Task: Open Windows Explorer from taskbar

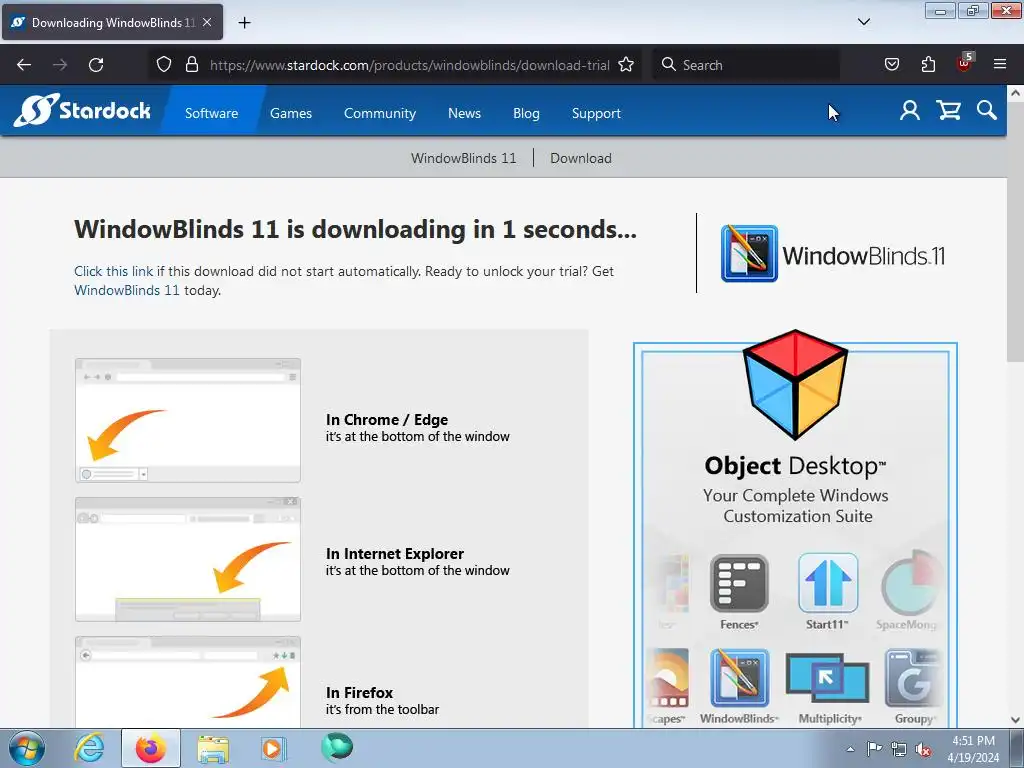Action: pyautogui.click(x=213, y=749)
